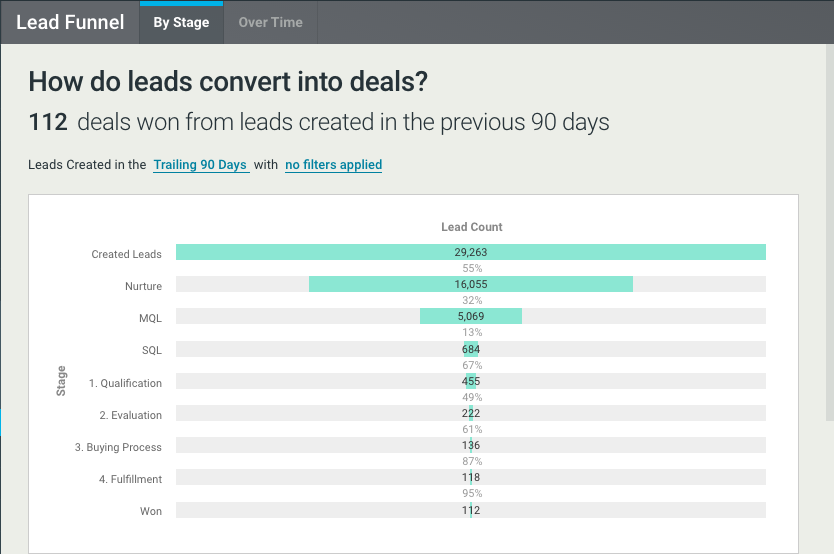Viewport: 834px width, 554px height.
Task: Select the 2. Evaluation bar showing 222
Action: point(471,414)
